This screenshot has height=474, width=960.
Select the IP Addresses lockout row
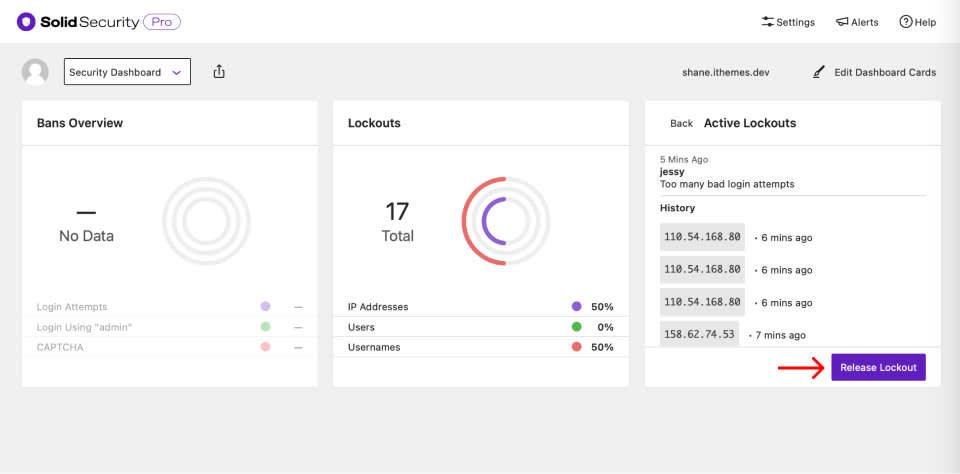pyautogui.click(x=481, y=306)
